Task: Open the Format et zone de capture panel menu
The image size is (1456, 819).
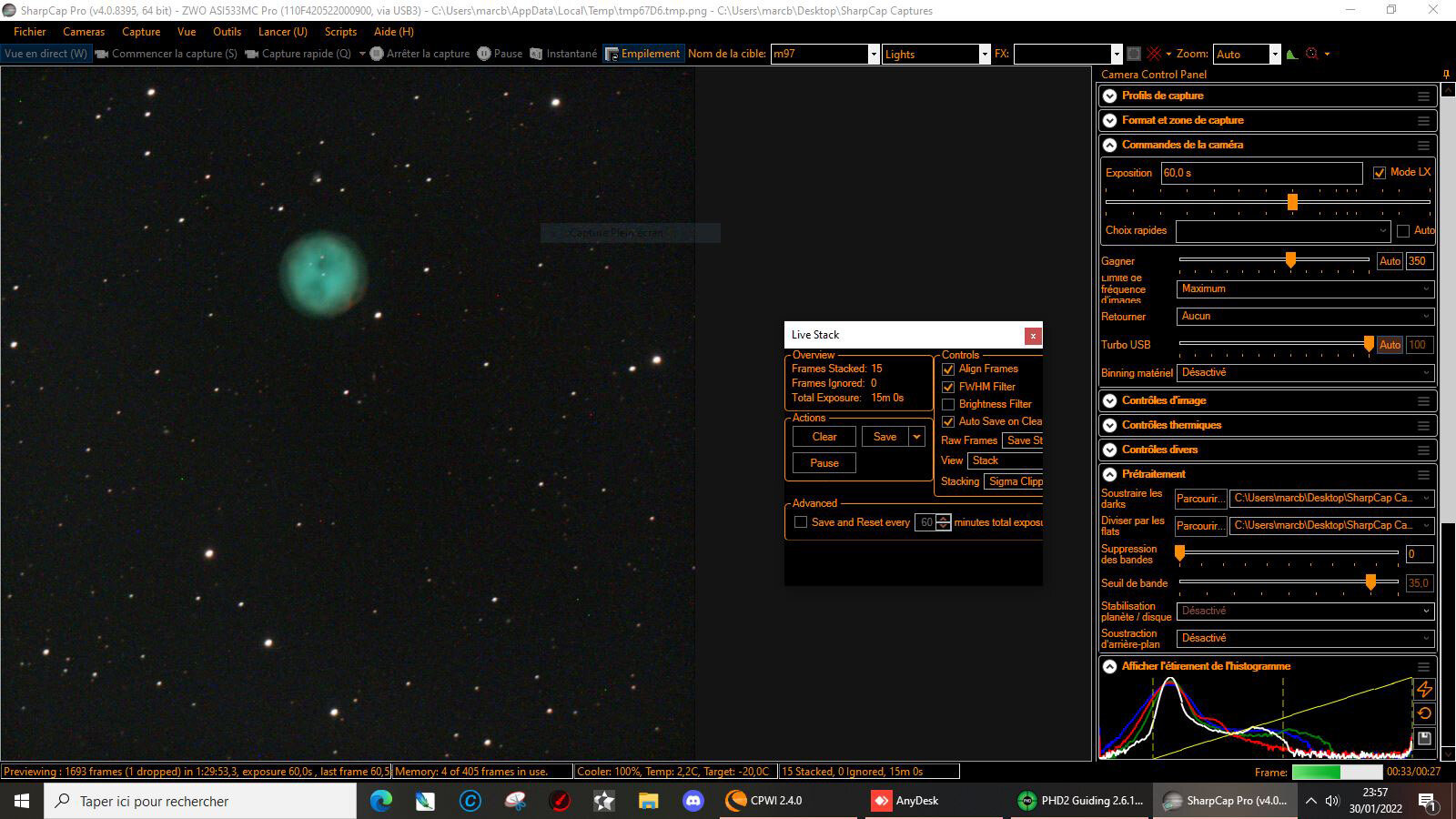Action: [1423, 120]
